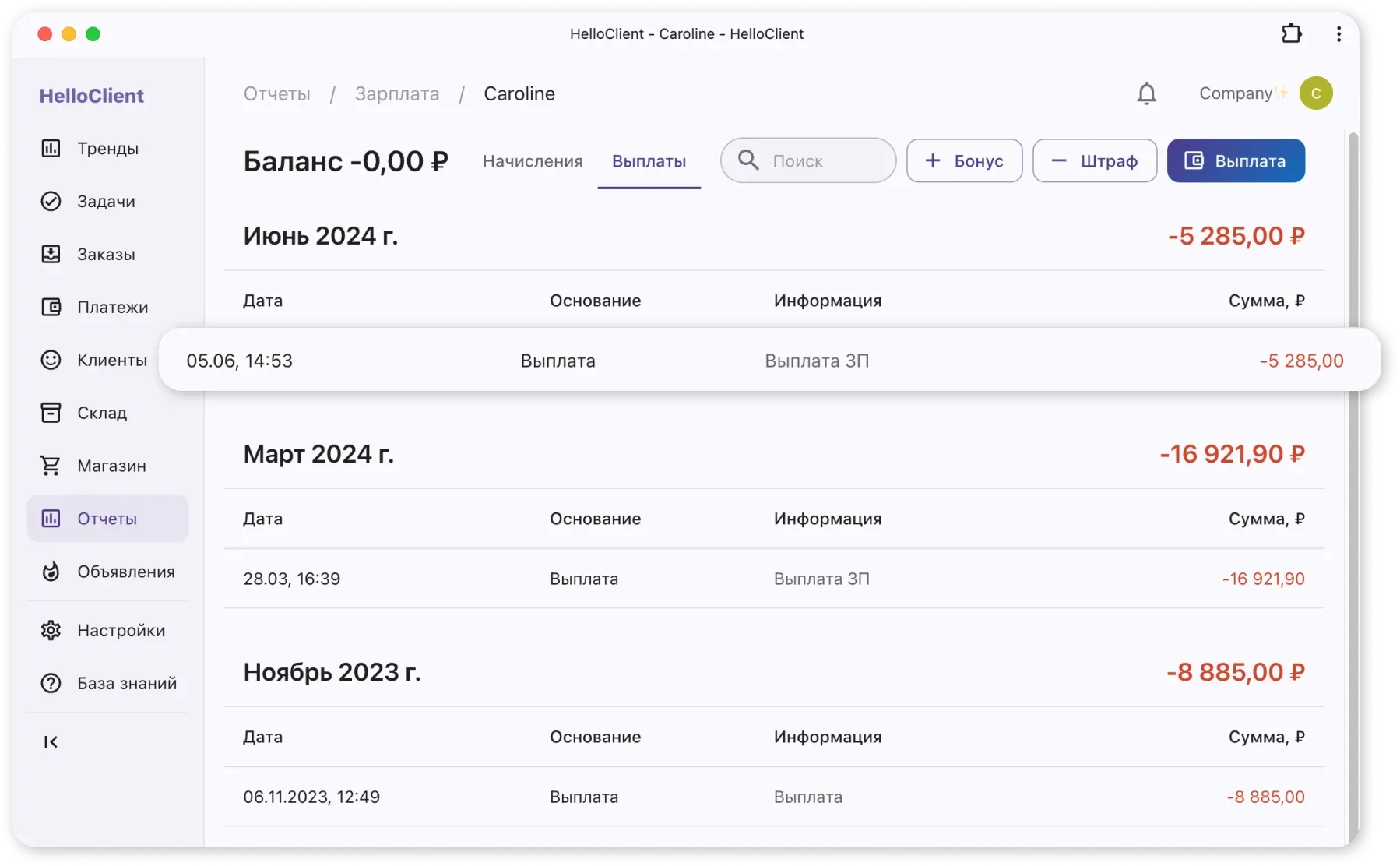Add a bonus with the Бонус button
Screen dimensions: 1400x866
click(x=964, y=160)
